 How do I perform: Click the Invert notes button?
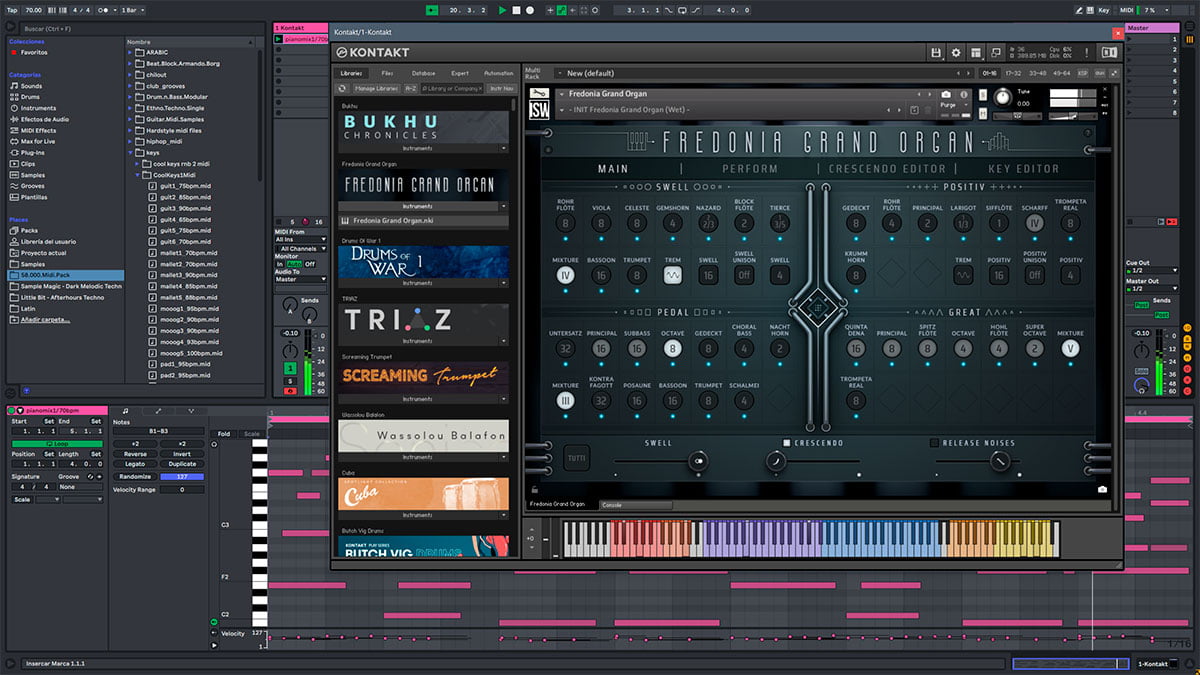click(x=182, y=453)
